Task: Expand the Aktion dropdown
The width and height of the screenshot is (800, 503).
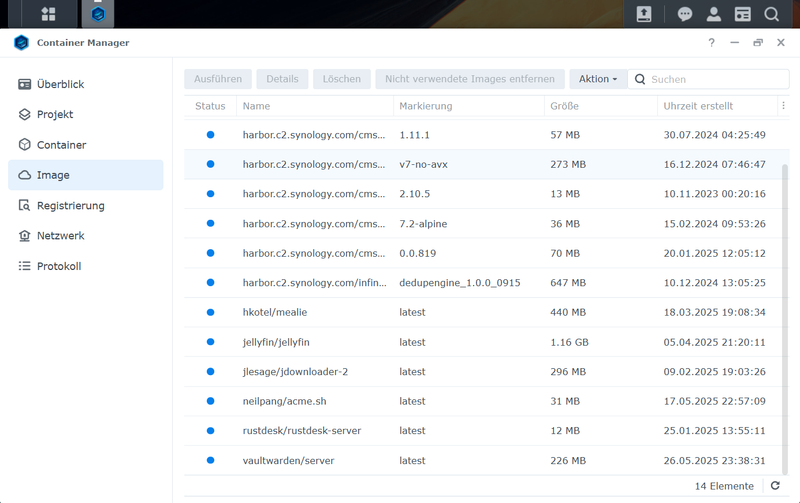Action: (x=598, y=79)
